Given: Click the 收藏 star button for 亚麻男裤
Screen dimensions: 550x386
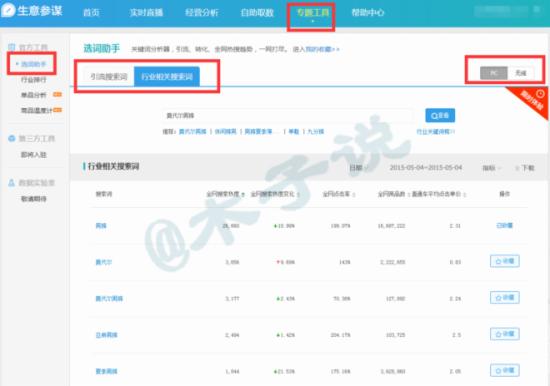Looking at the screenshot, I should click(x=505, y=334).
